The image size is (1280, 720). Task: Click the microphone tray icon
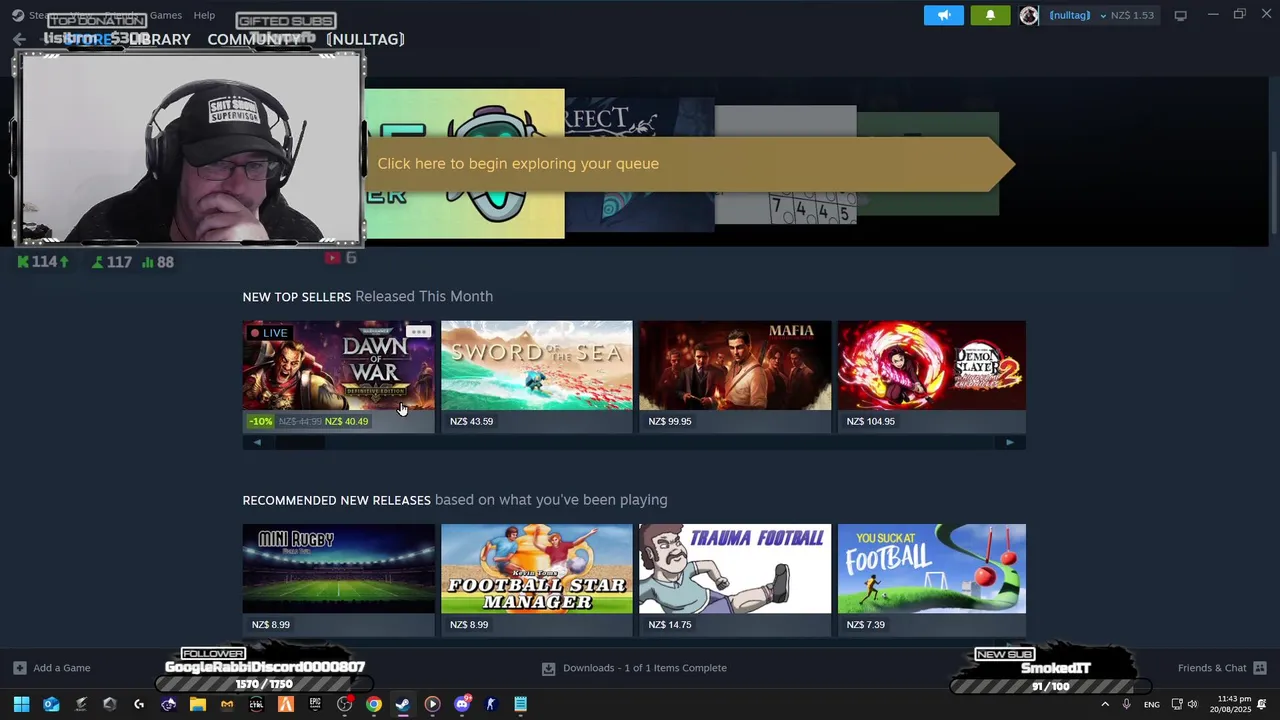(x=1126, y=704)
